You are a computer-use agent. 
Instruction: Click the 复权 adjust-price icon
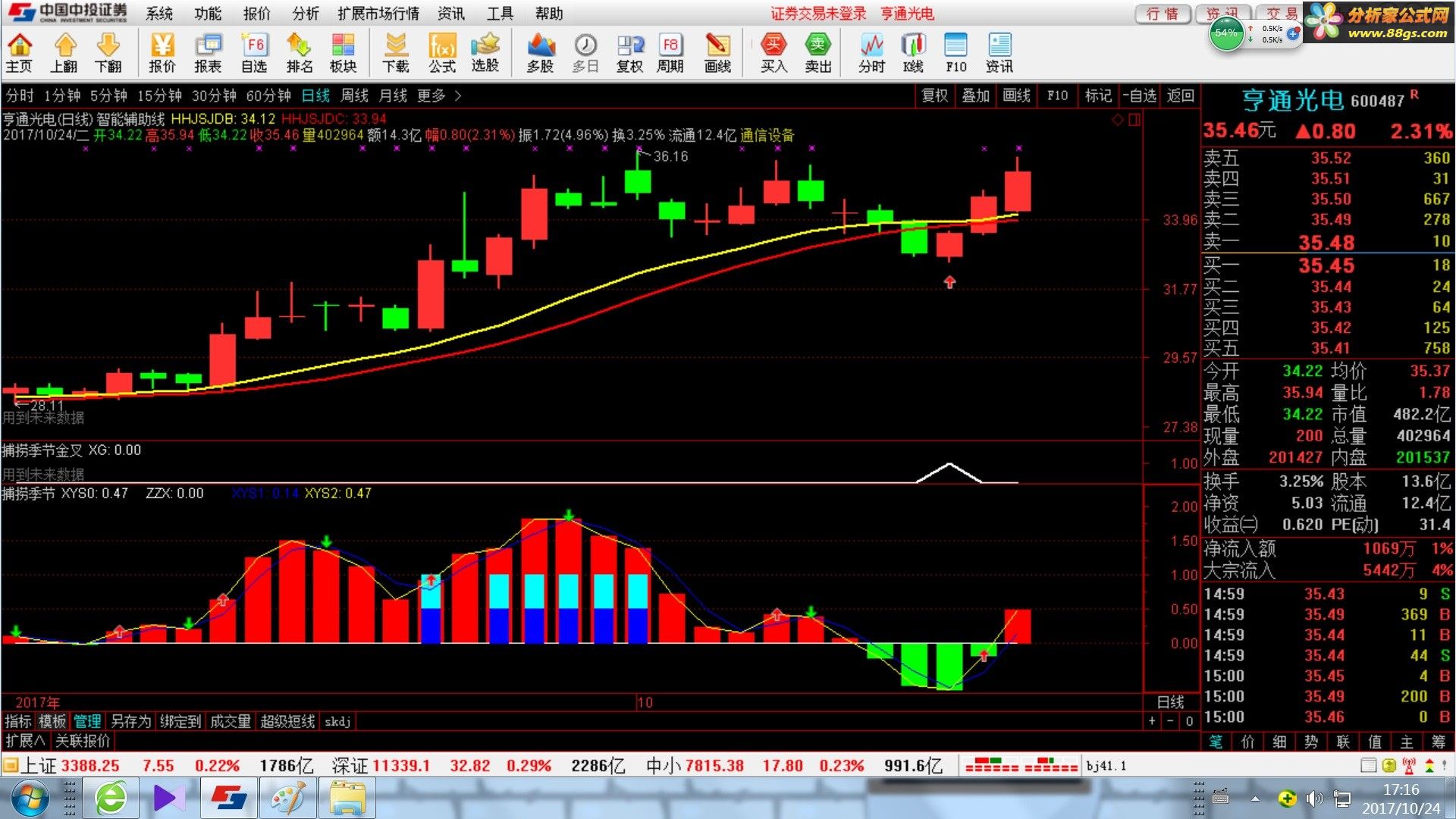pyautogui.click(x=629, y=53)
